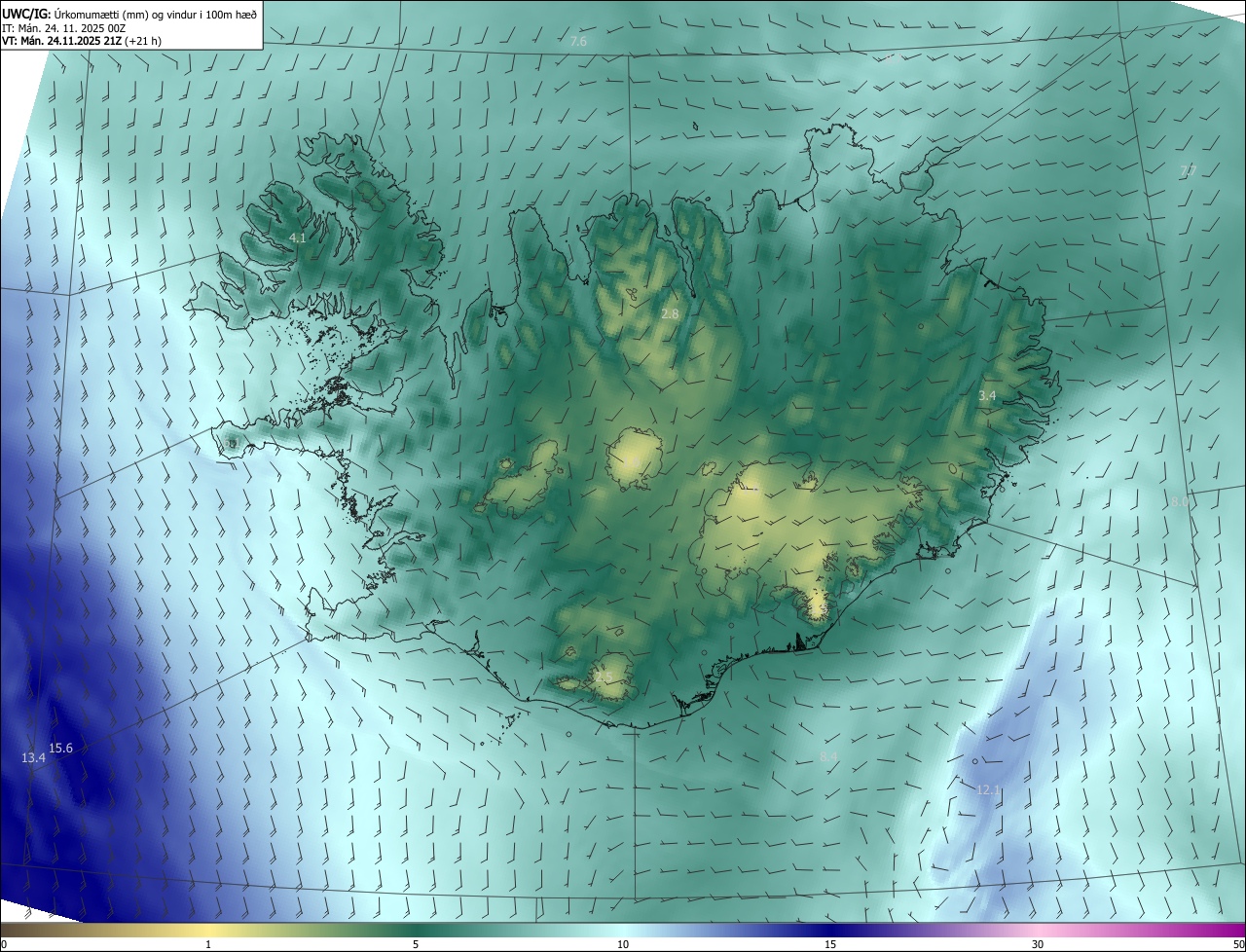This screenshot has height=952, width=1246.
Task: Click the 30 tick label on the color scale
Action: point(1038,944)
